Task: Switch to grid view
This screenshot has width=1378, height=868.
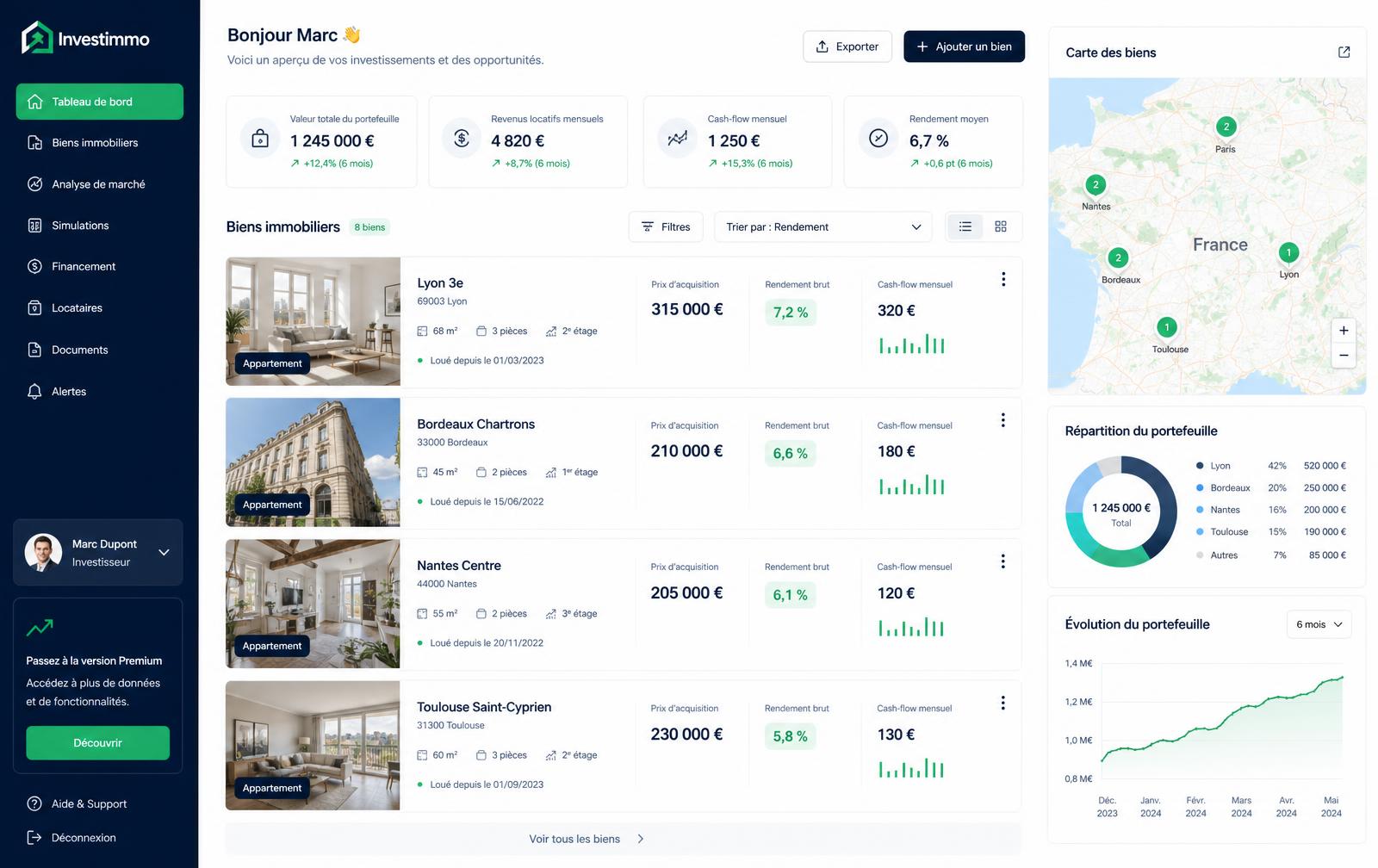Action: [1001, 226]
